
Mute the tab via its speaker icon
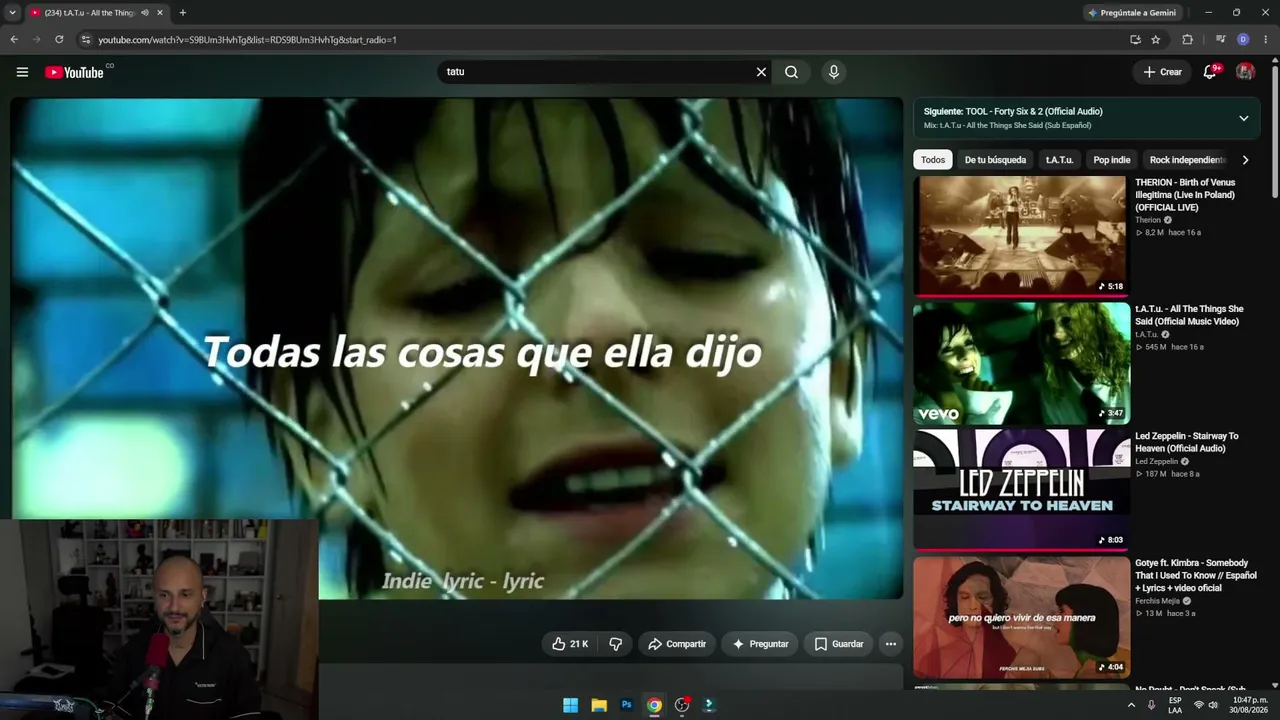click(145, 13)
